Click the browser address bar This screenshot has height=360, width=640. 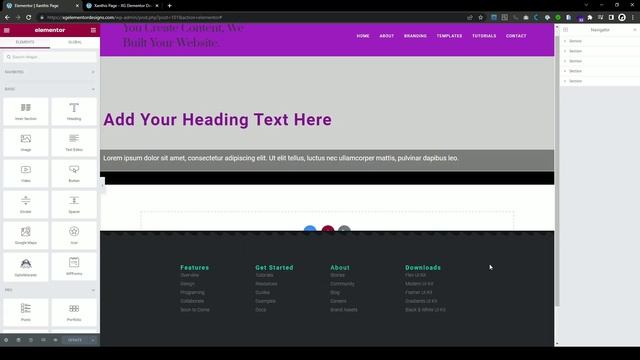[253, 18]
